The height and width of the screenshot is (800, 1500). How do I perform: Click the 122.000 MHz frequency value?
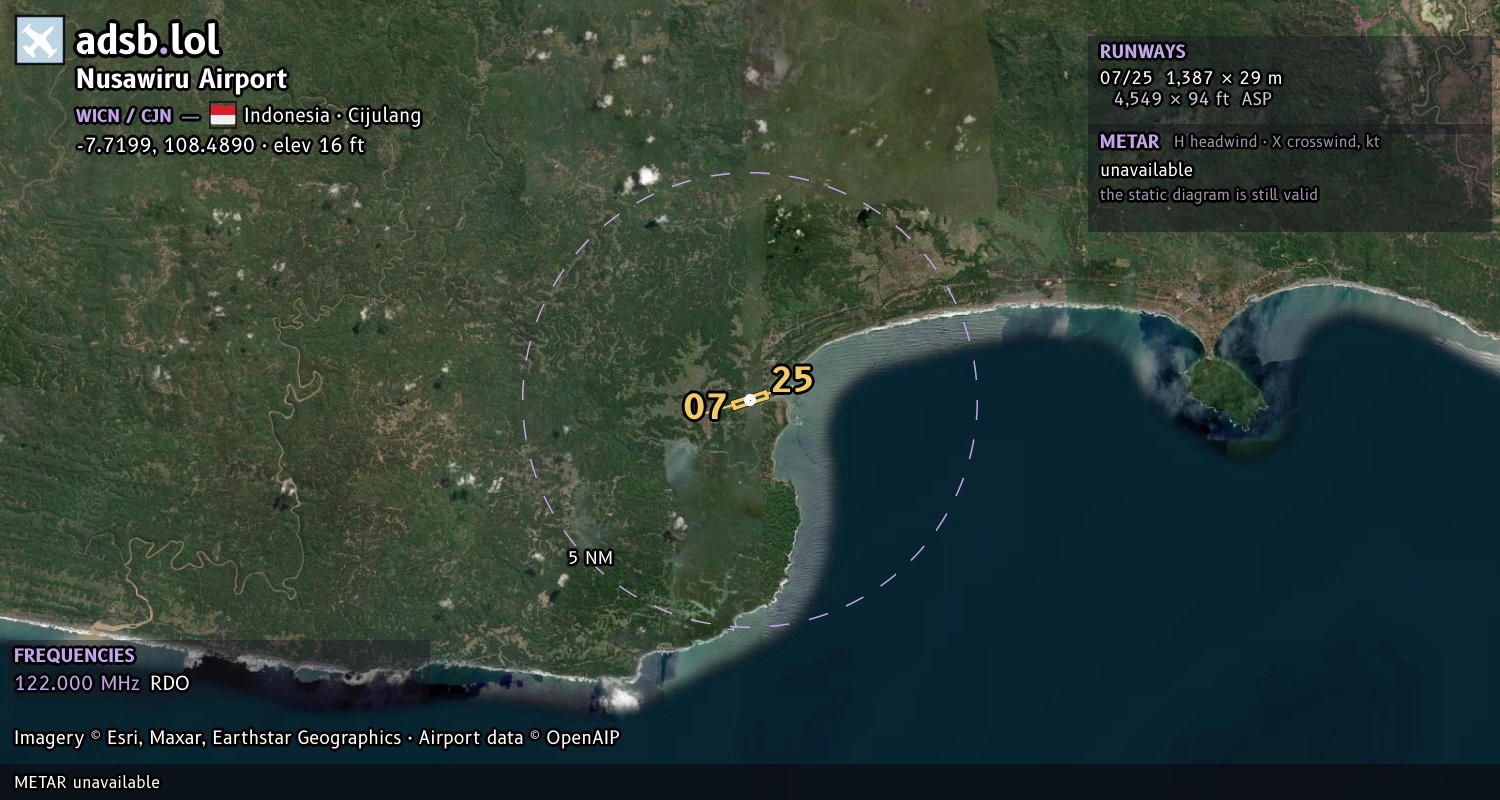coord(77,684)
